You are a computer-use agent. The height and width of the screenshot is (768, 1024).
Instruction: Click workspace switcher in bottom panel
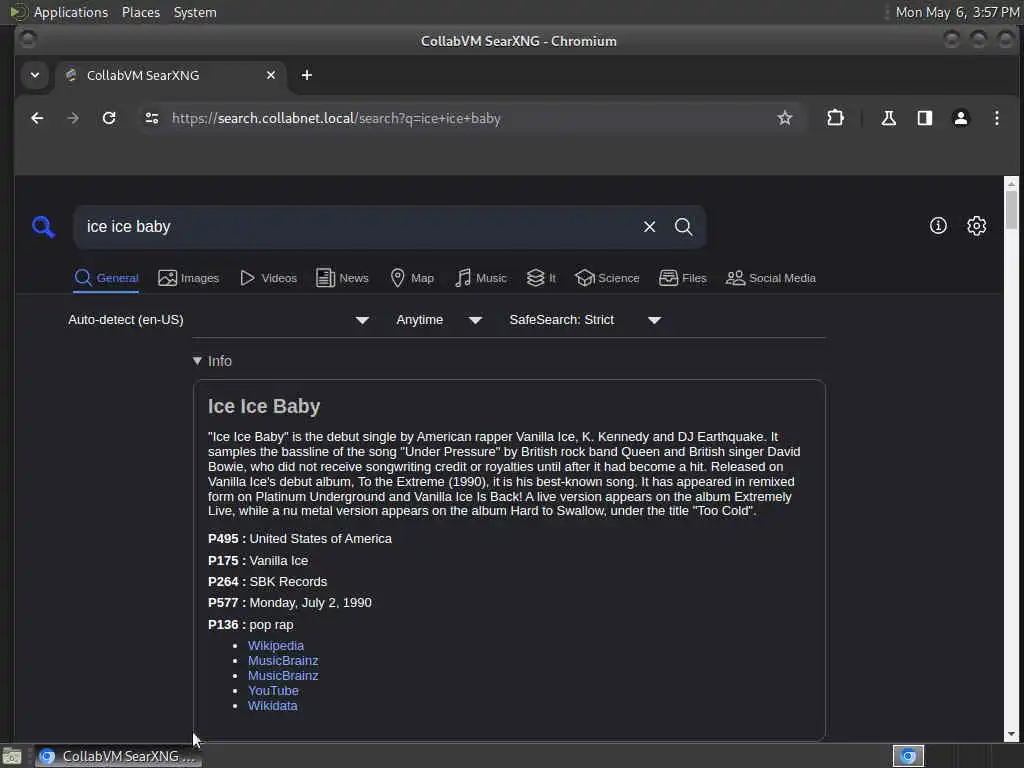click(908, 756)
